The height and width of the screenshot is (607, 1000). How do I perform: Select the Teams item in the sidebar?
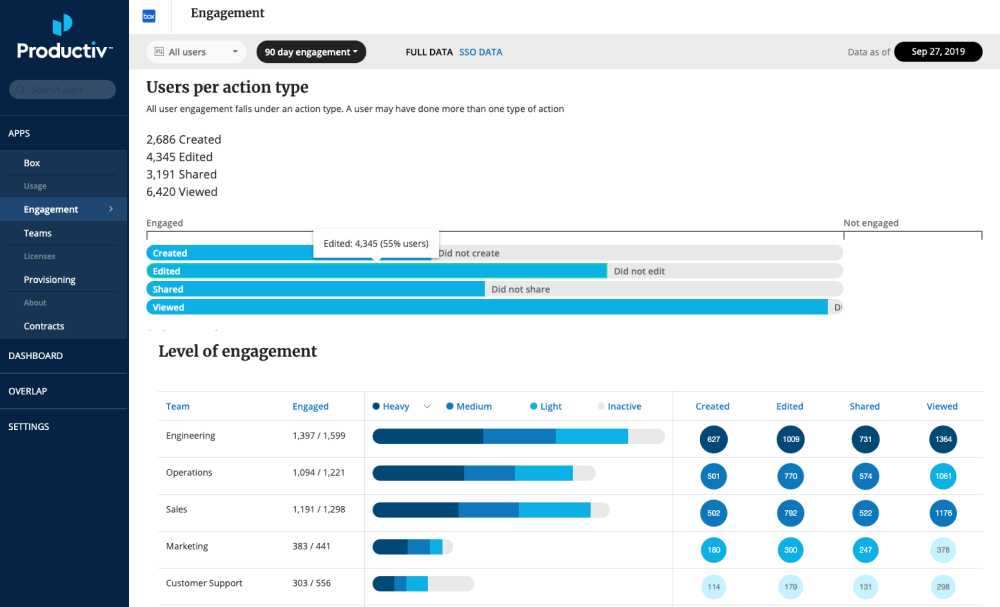click(37, 232)
